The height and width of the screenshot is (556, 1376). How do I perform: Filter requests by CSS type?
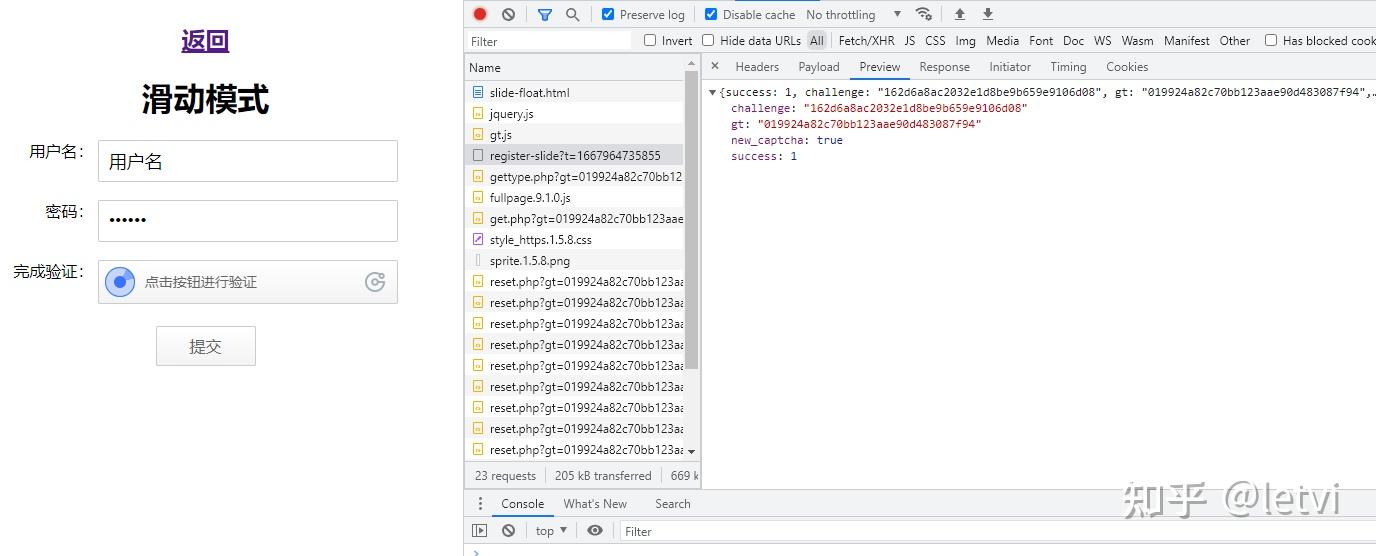point(935,41)
